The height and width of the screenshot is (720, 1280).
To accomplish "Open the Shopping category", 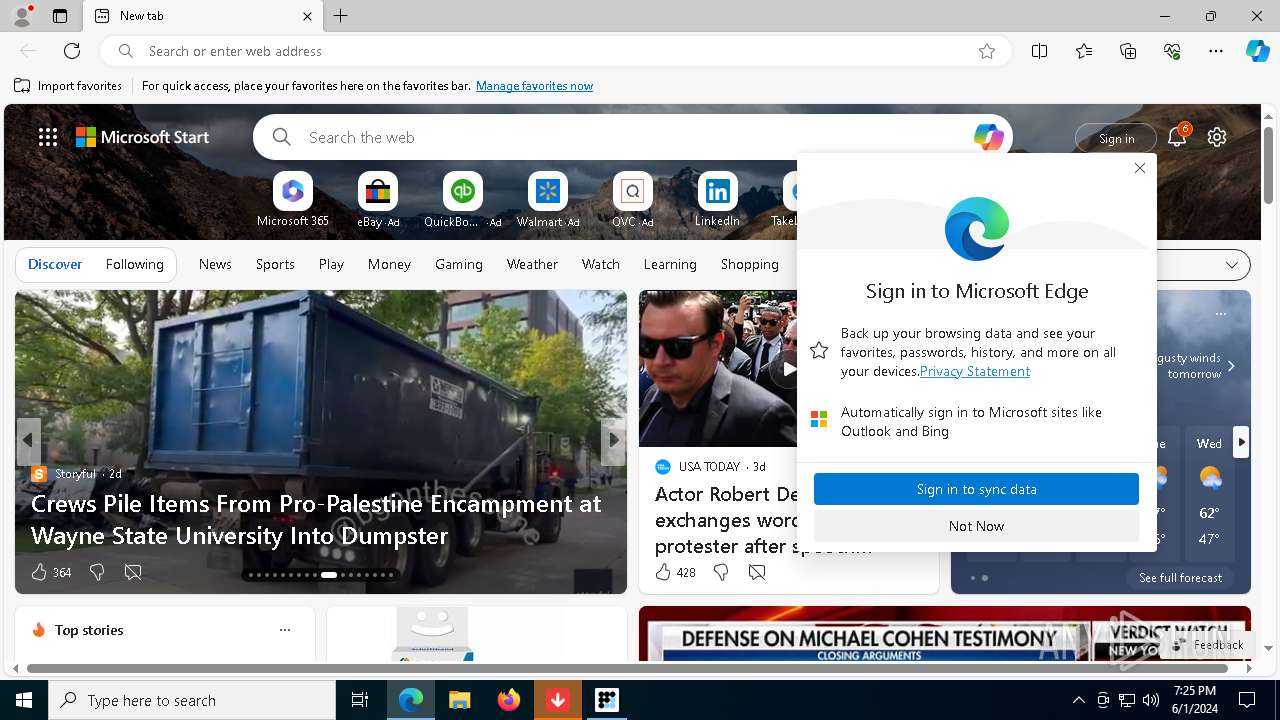I will click(x=749, y=264).
